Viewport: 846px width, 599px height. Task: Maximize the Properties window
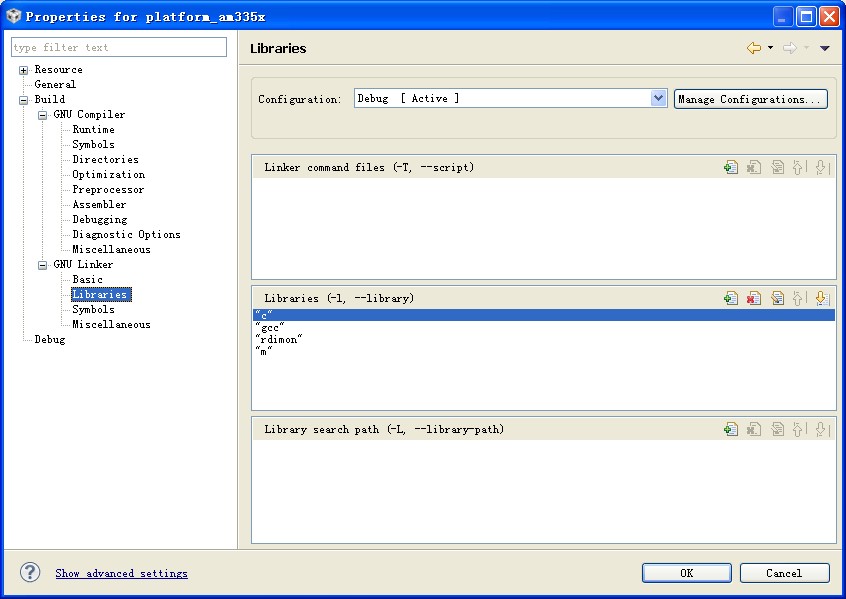click(806, 16)
